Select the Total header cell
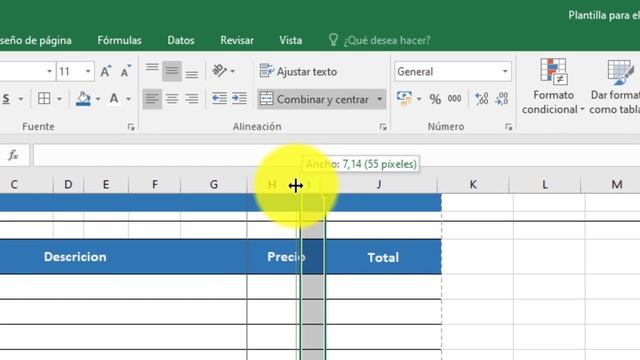The width and height of the screenshot is (640, 360). point(383,257)
